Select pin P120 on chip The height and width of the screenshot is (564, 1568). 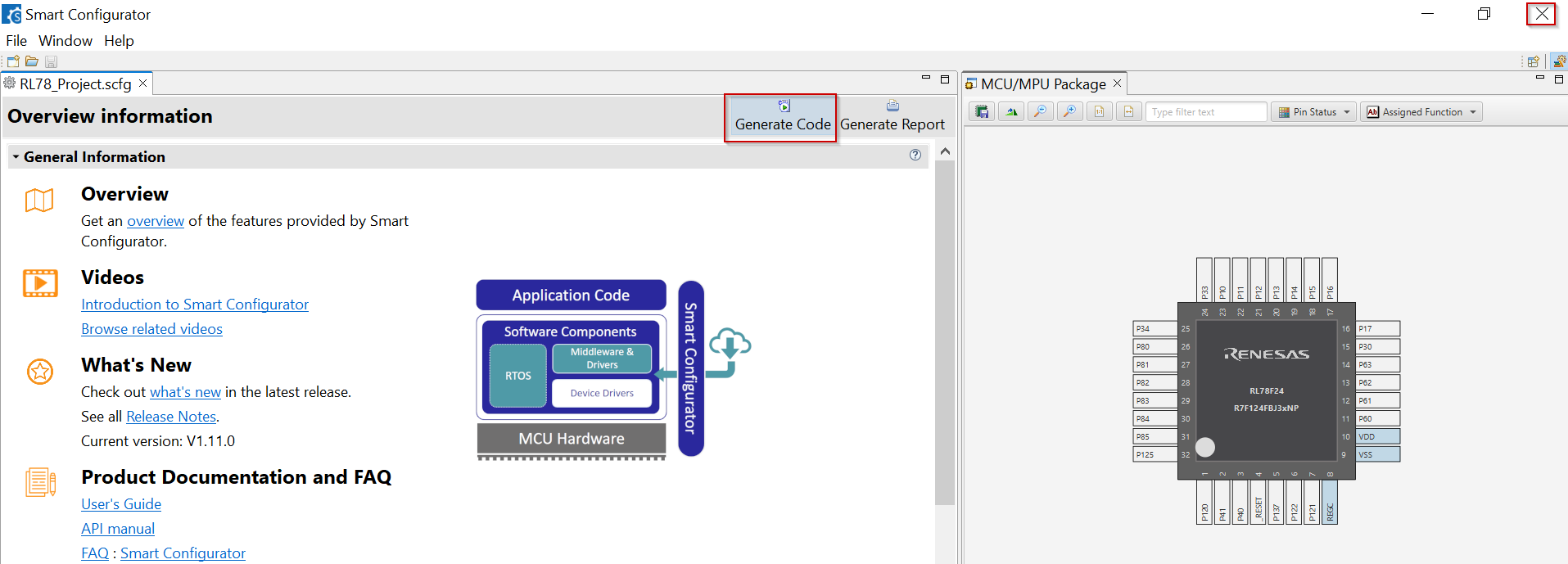pos(1204,503)
